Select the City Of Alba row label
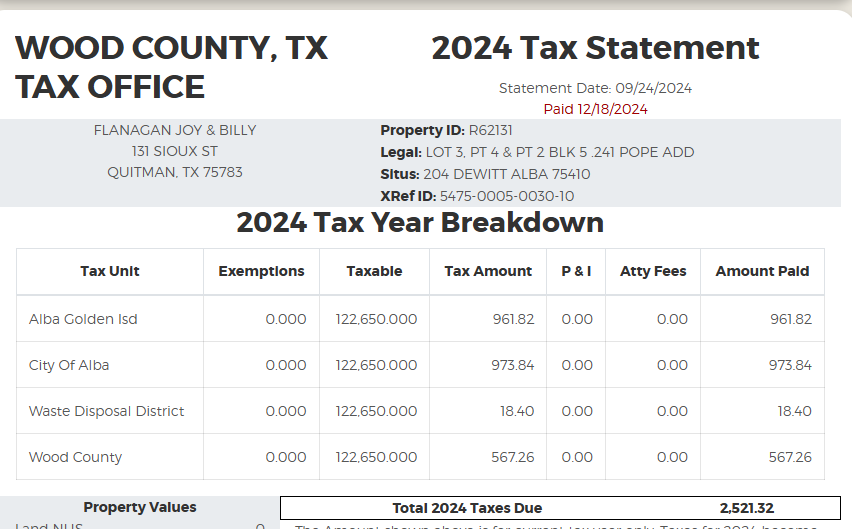 pyautogui.click(x=69, y=365)
